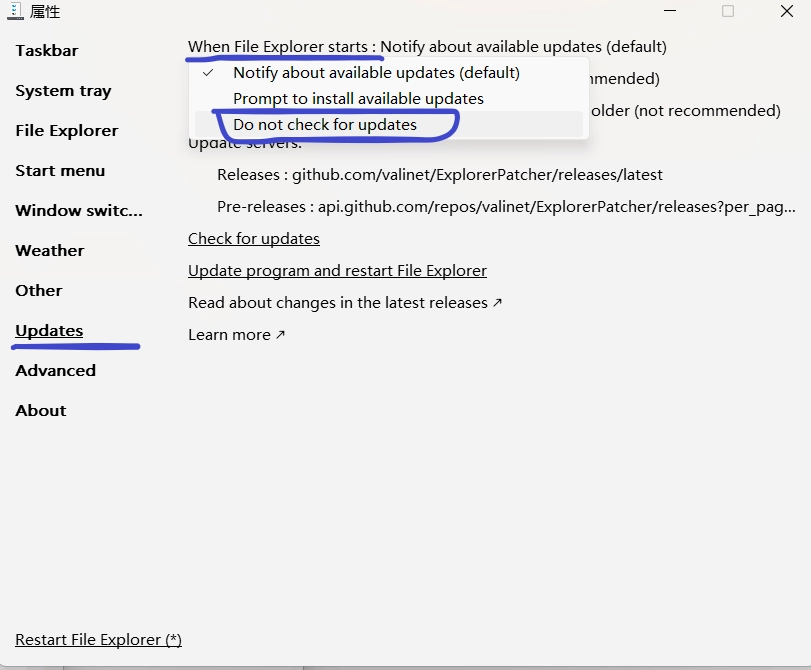The width and height of the screenshot is (811, 670).
Task: Open the Taskbar settings section
Action: pyautogui.click(x=47, y=51)
